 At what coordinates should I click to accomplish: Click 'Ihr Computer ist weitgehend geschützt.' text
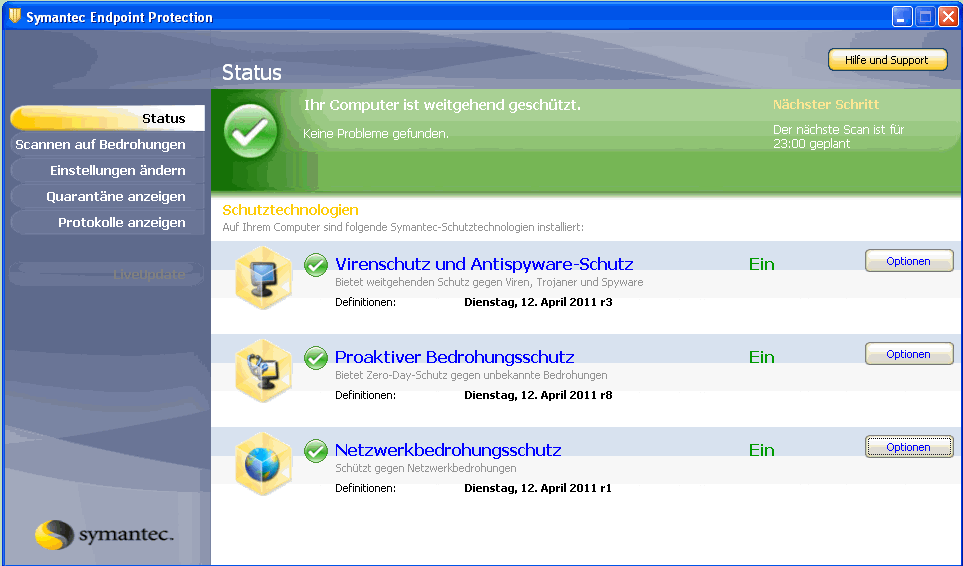(x=442, y=105)
